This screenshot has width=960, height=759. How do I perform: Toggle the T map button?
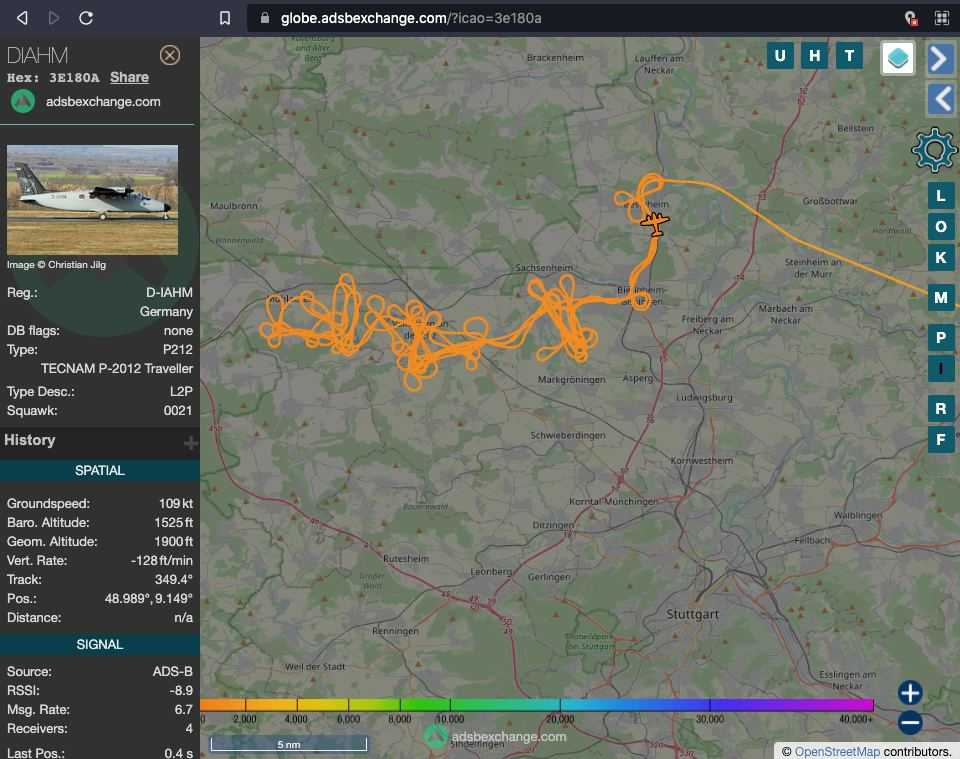pyautogui.click(x=849, y=56)
